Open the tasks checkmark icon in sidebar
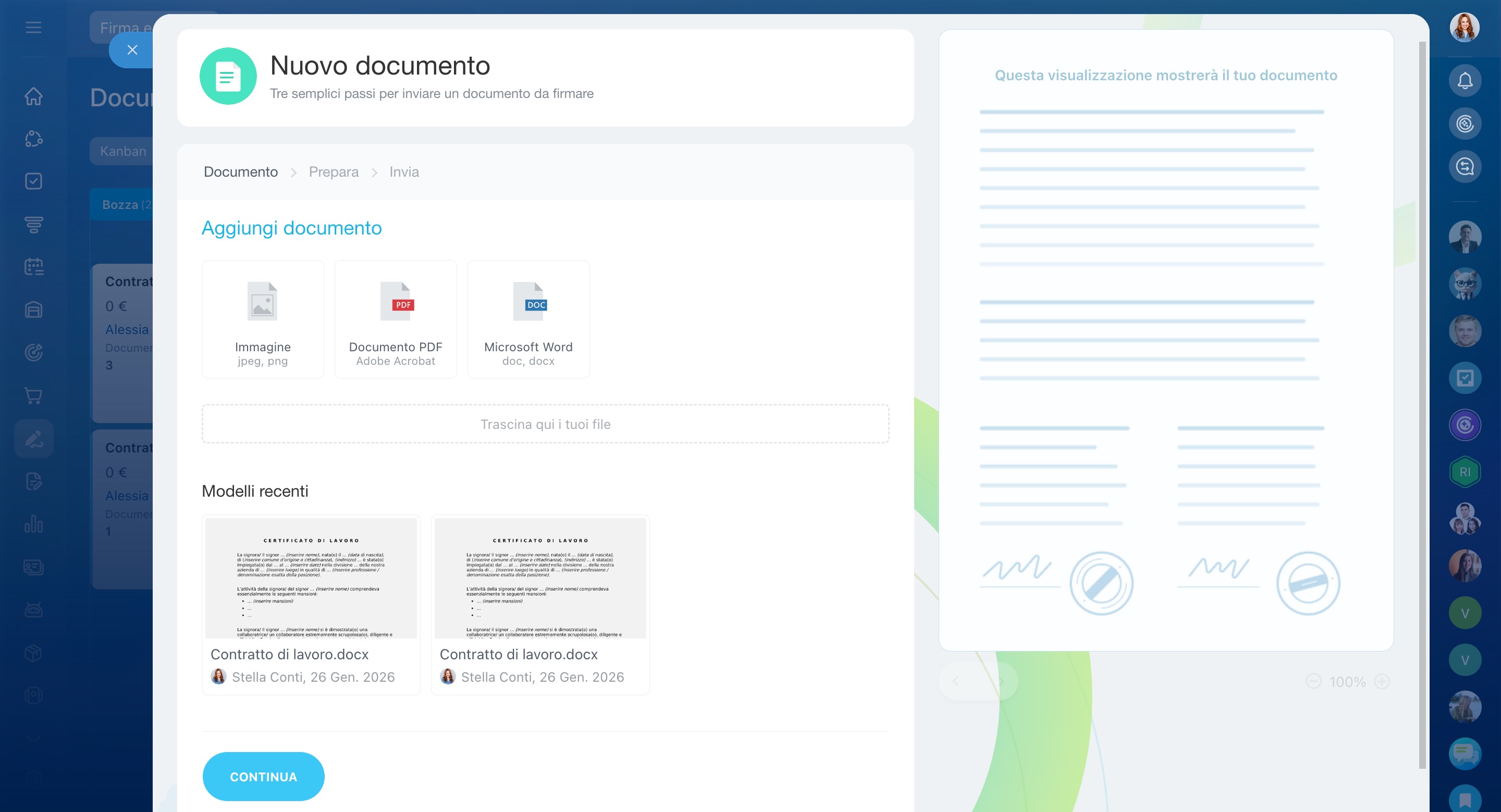 pyautogui.click(x=33, y=181)
